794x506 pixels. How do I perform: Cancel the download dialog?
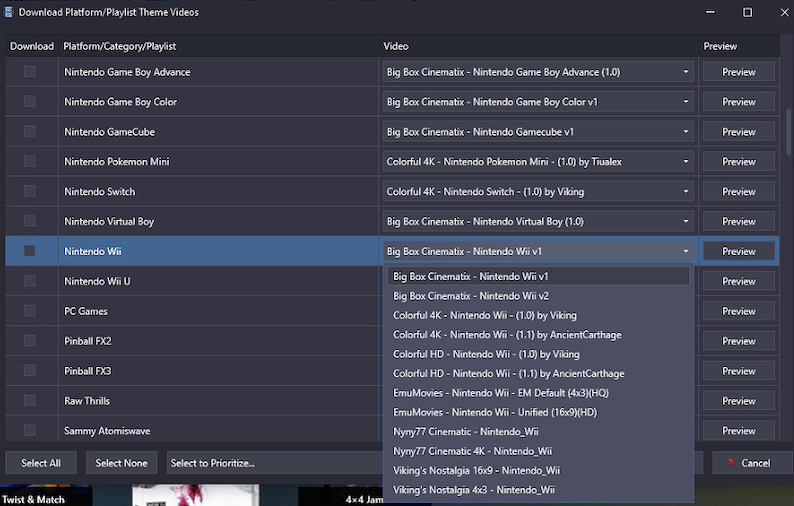click(x=750, y=463)
